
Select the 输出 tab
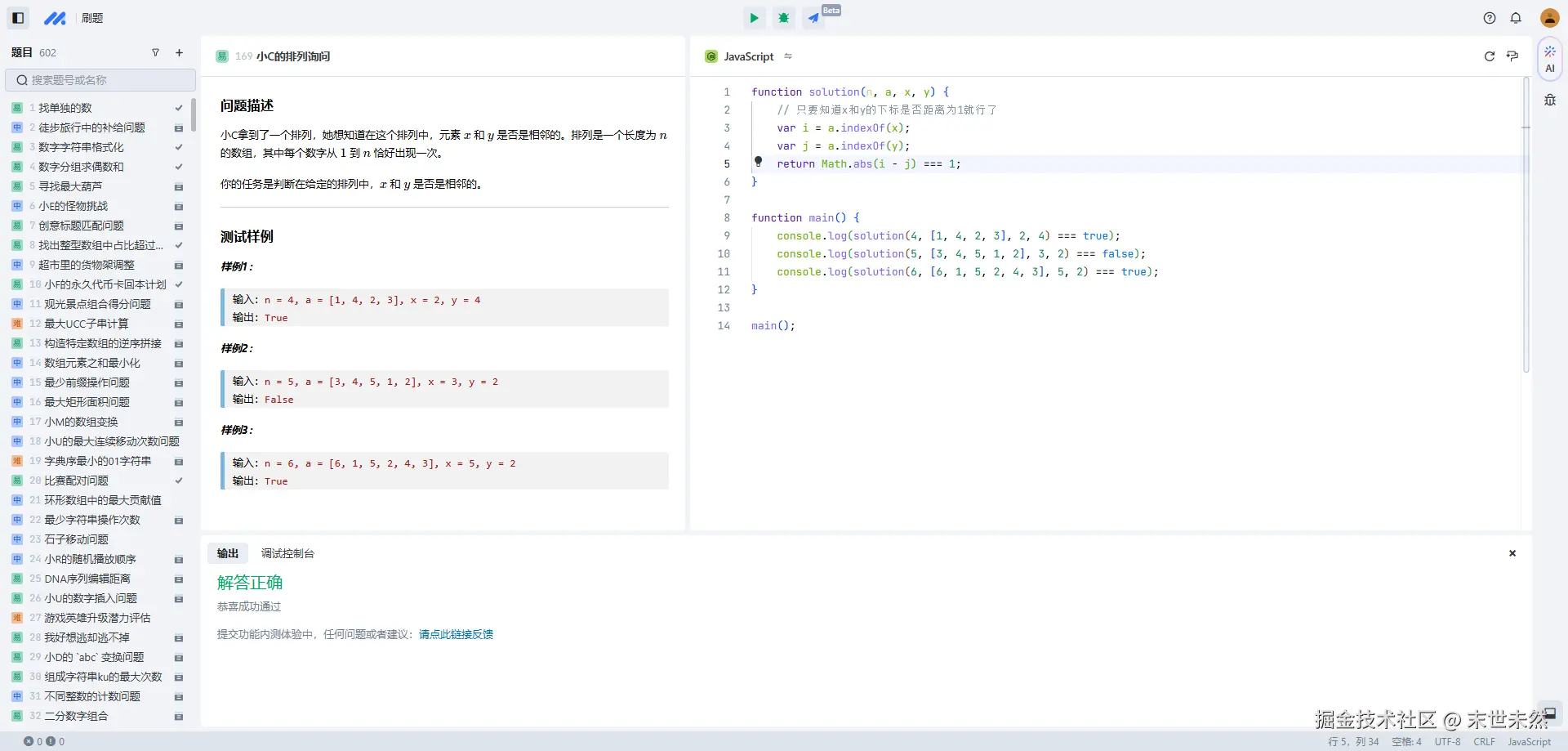227,553
